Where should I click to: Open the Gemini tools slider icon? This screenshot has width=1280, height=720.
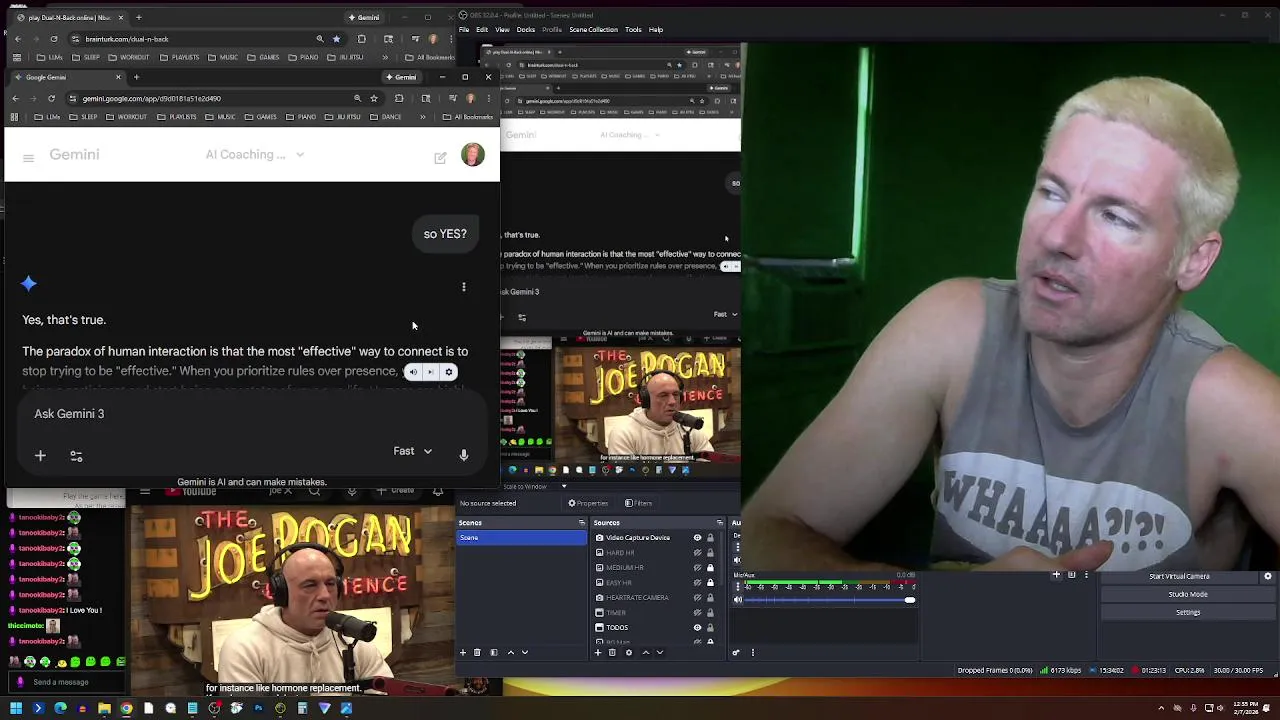click(76, 456)
